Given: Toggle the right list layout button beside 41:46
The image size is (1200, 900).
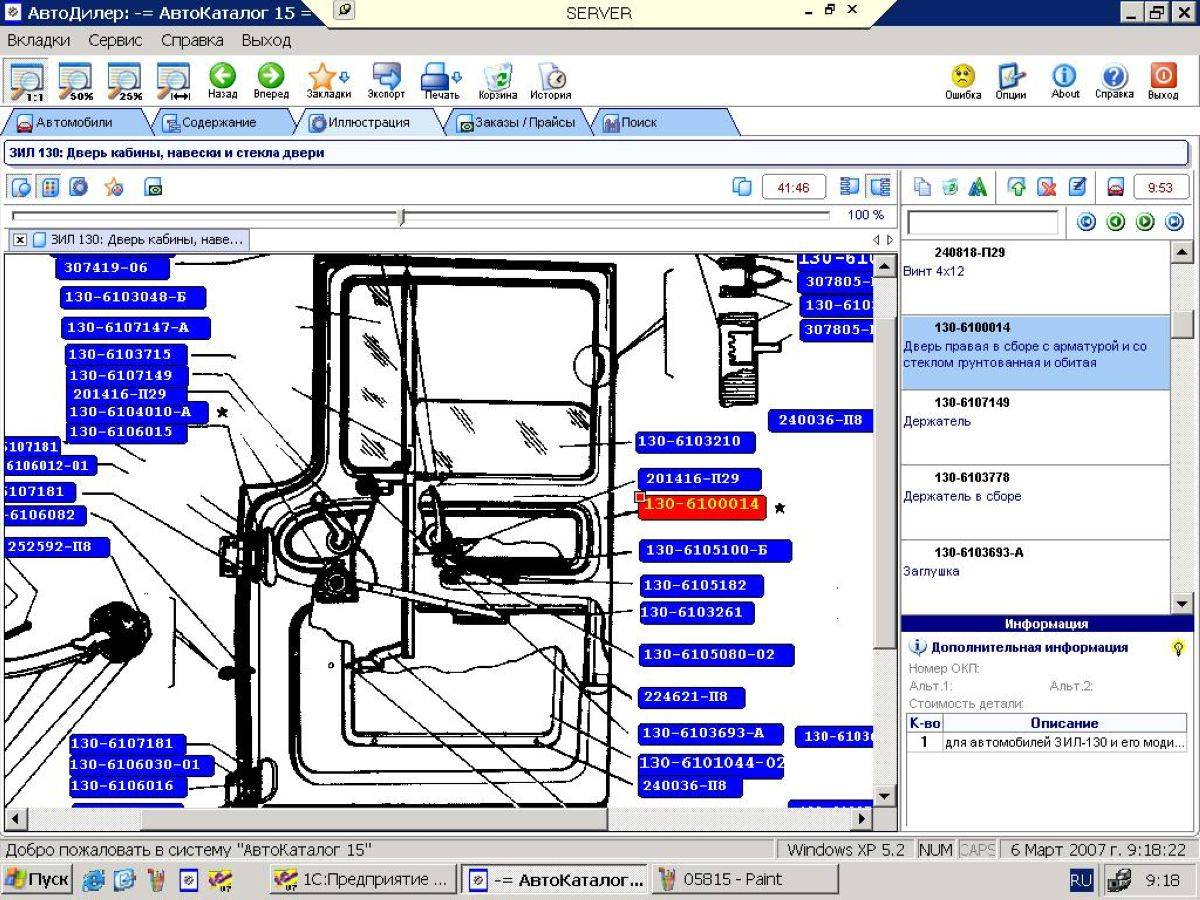Looking at the screenshot, I should click(x=879, y=186).
